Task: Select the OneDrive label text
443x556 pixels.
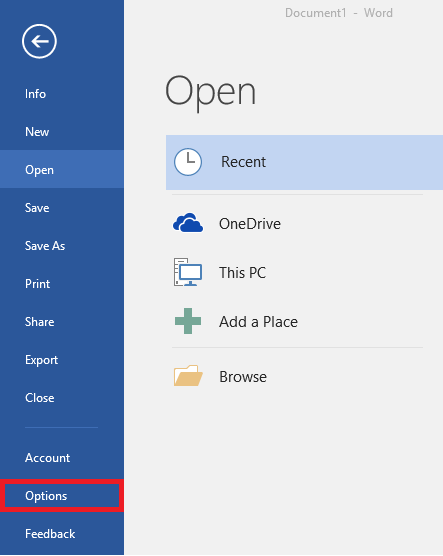Action: pyautogui.click(x=250, y=224)
